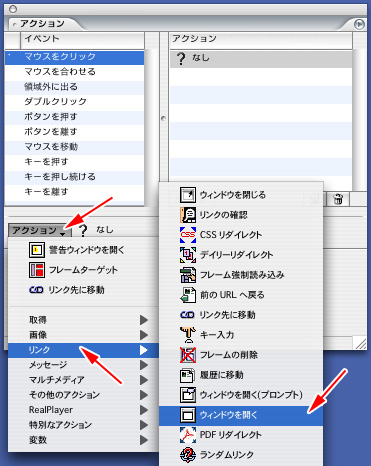Select the キーを押し続ける event

point(75,177)
